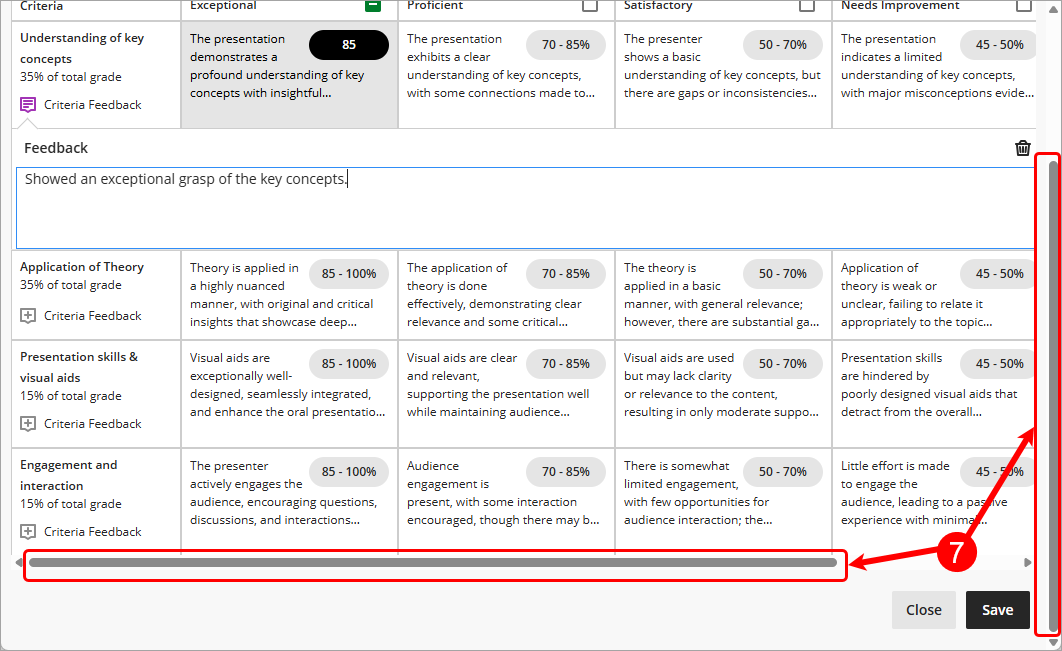This screenshot has width=1062, height=651.
Task: Choose Satisfactory 50 - 70% for Presentation skills
Action: [x=782, y=364]
